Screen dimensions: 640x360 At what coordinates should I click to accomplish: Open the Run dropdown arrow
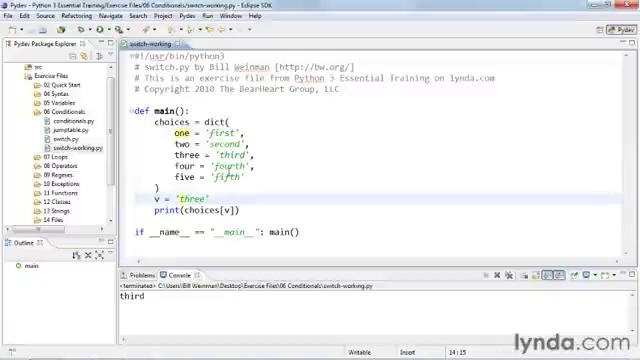109,29
